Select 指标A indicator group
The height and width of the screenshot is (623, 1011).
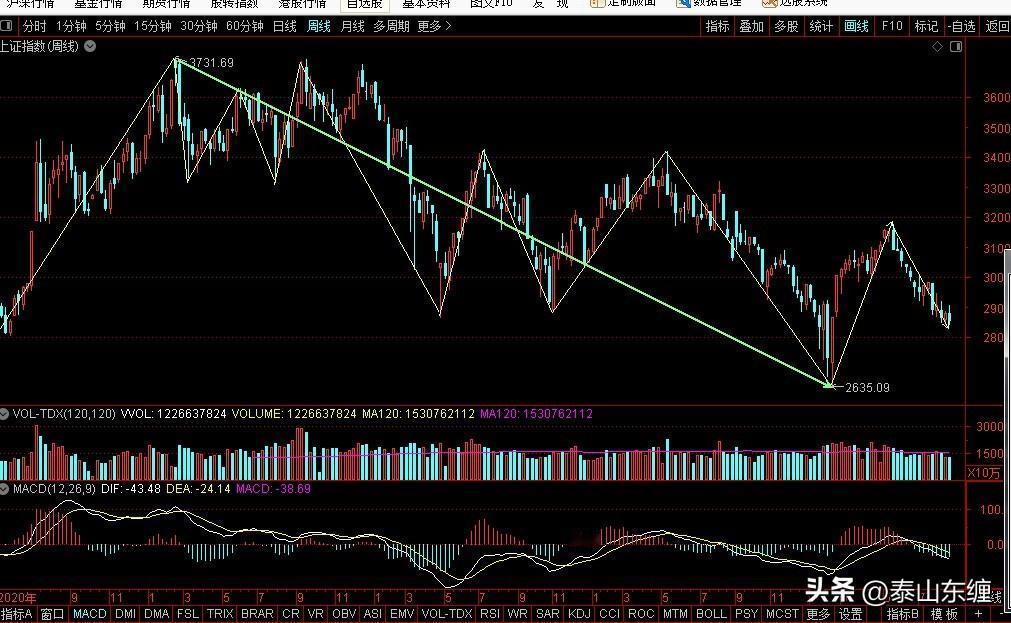tap(16, 614)
